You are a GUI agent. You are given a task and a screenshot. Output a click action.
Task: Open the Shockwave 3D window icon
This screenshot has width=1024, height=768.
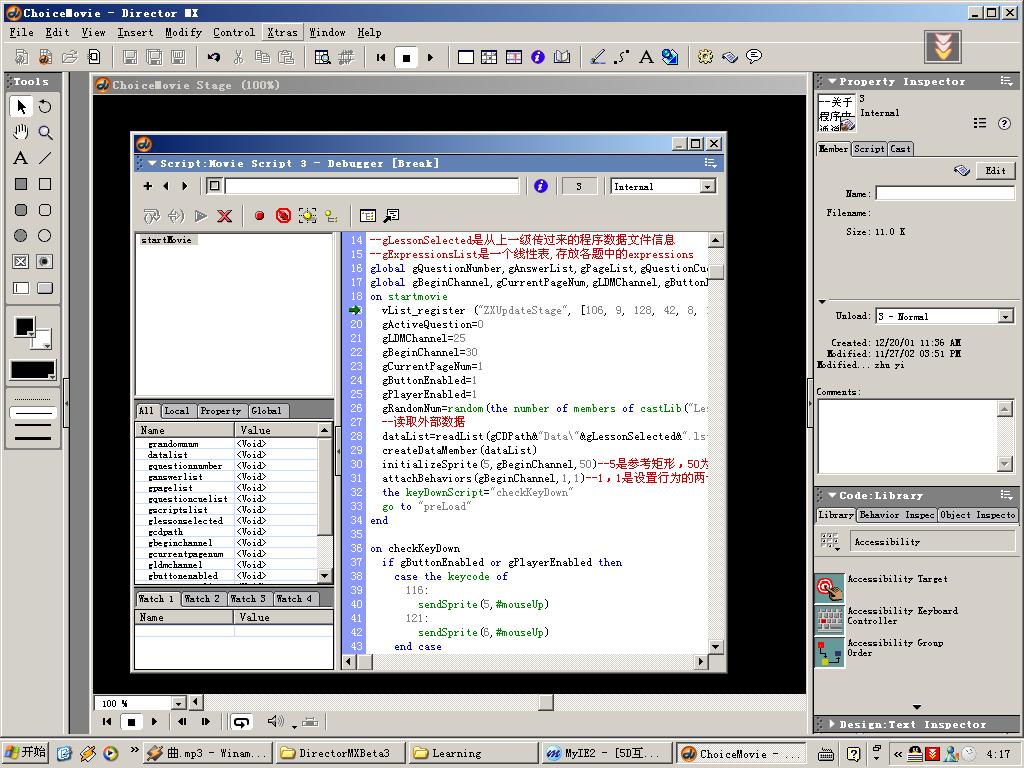pyautogui.click(x=670, y=57)
